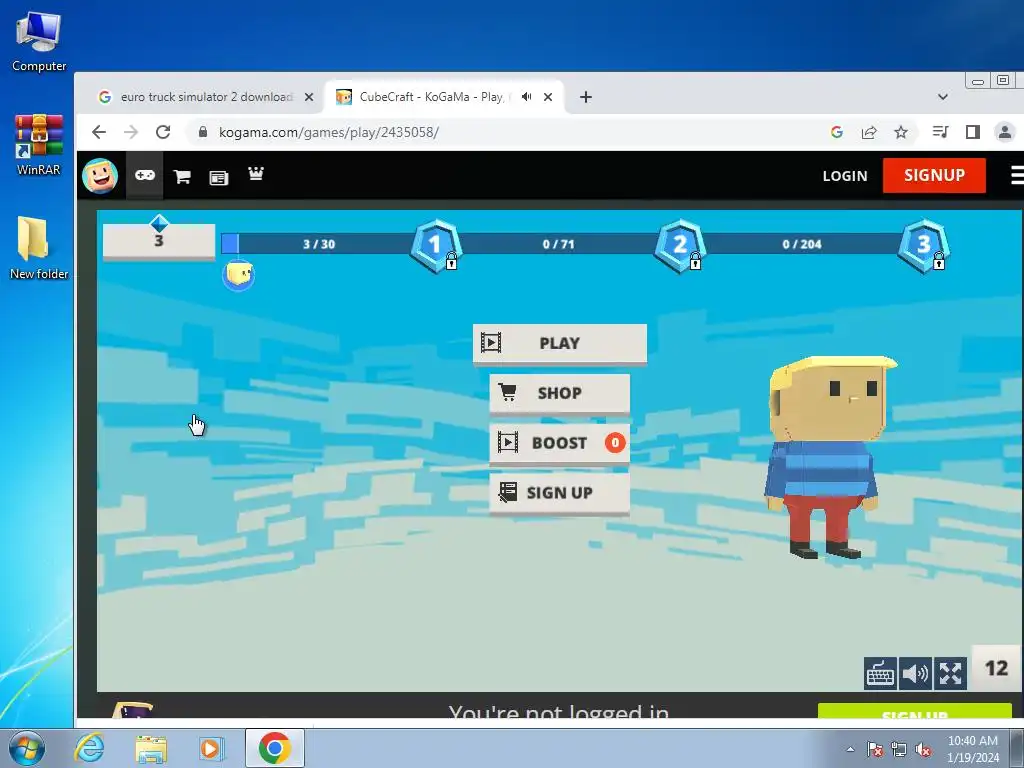Open the media controls icon
The height and width of the screenshot is (768, 1024).
[x=940, y=132]
